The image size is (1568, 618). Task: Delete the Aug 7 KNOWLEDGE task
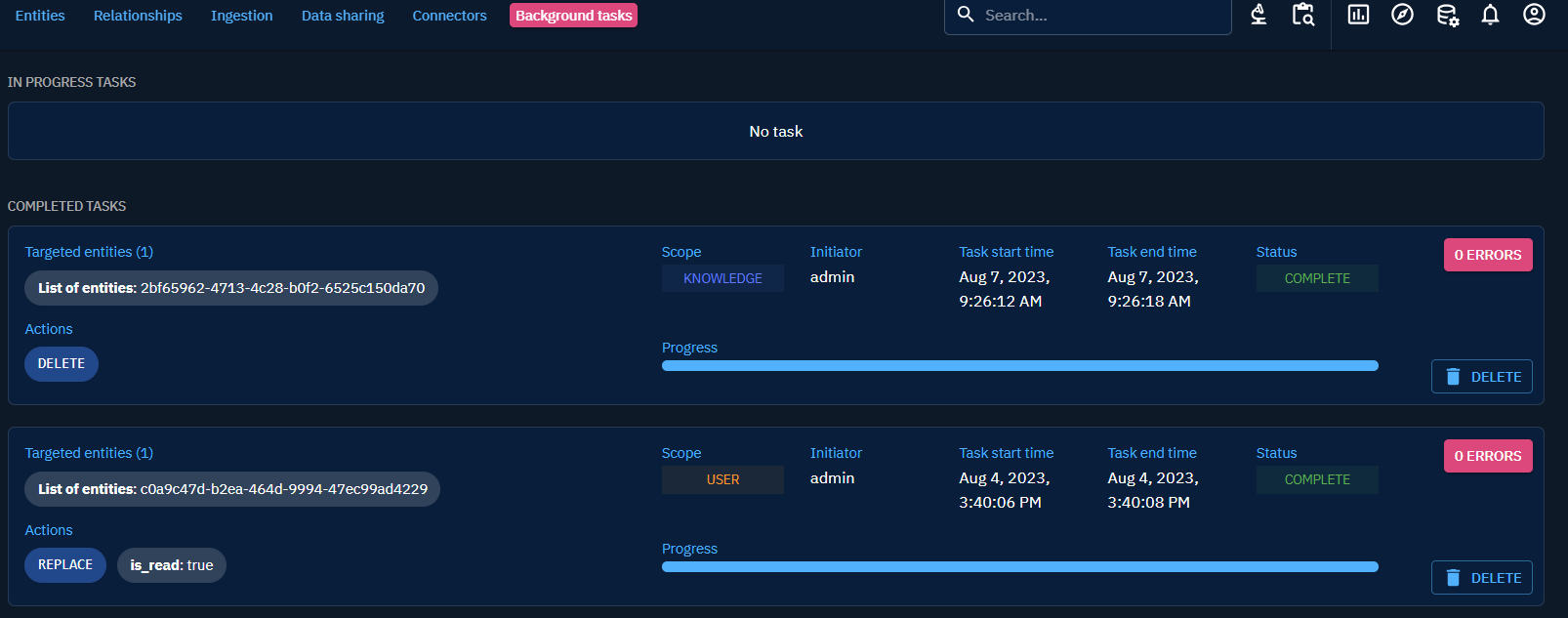tap(1481, 377)
